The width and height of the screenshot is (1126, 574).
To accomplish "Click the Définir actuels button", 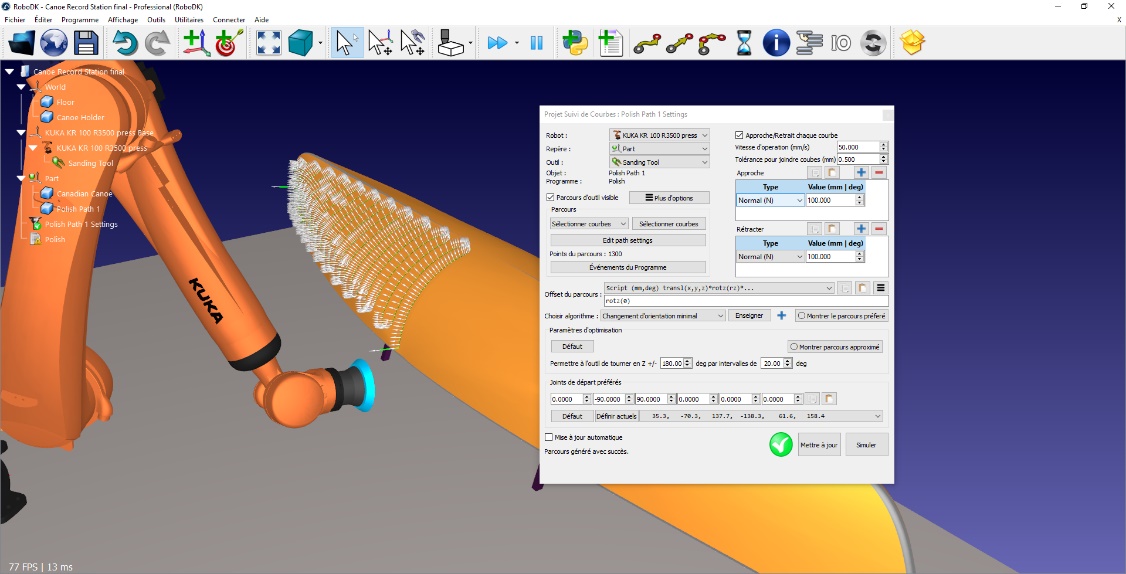I will click(616, 416).
